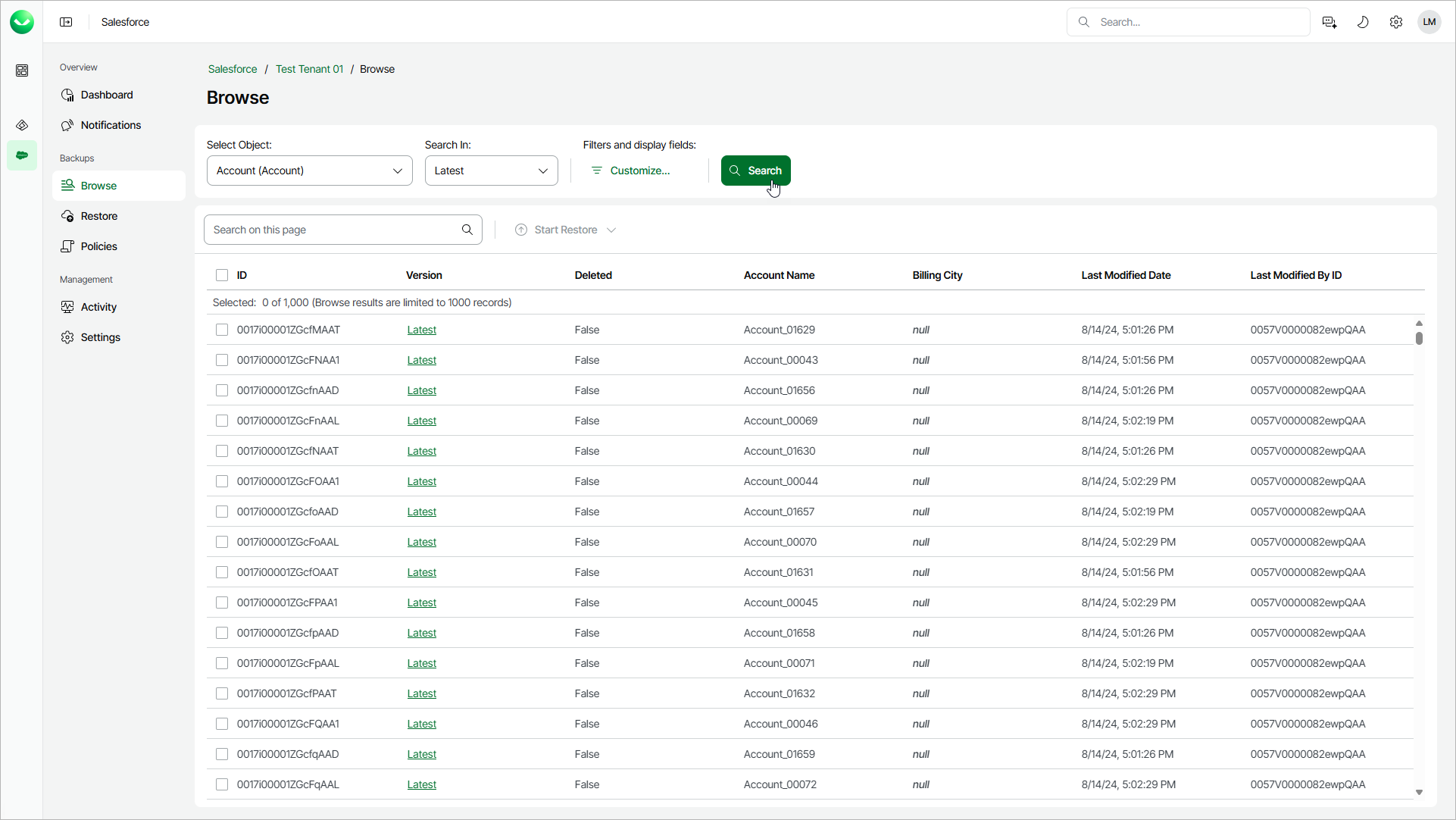Open the settings gear in top bar

(x=1395, y=22)
